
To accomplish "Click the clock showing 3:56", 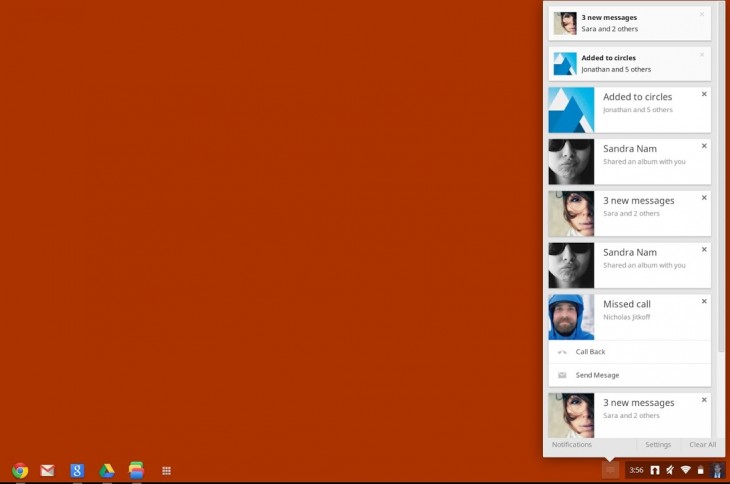I will point(636,470).
